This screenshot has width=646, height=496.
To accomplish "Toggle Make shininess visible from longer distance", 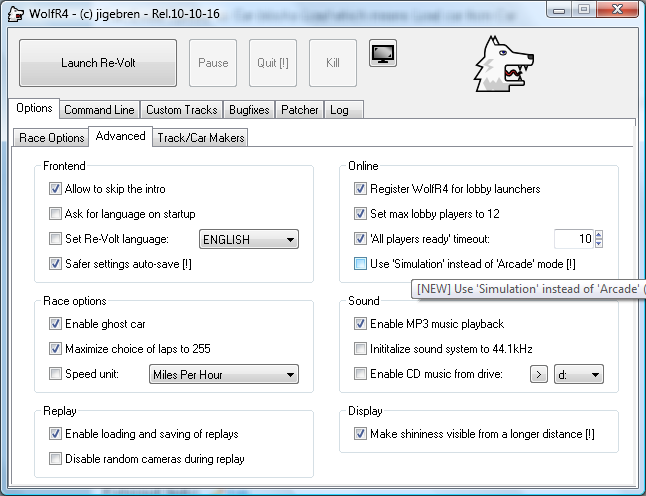I will (360, 434).
